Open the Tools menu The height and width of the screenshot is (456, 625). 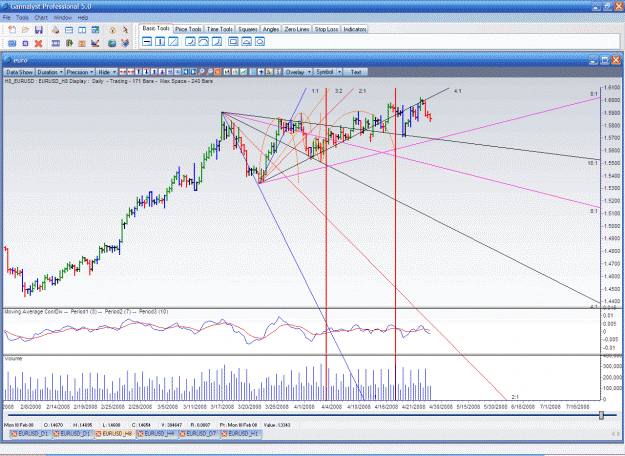pyautogui.click(x=22, y=18)
